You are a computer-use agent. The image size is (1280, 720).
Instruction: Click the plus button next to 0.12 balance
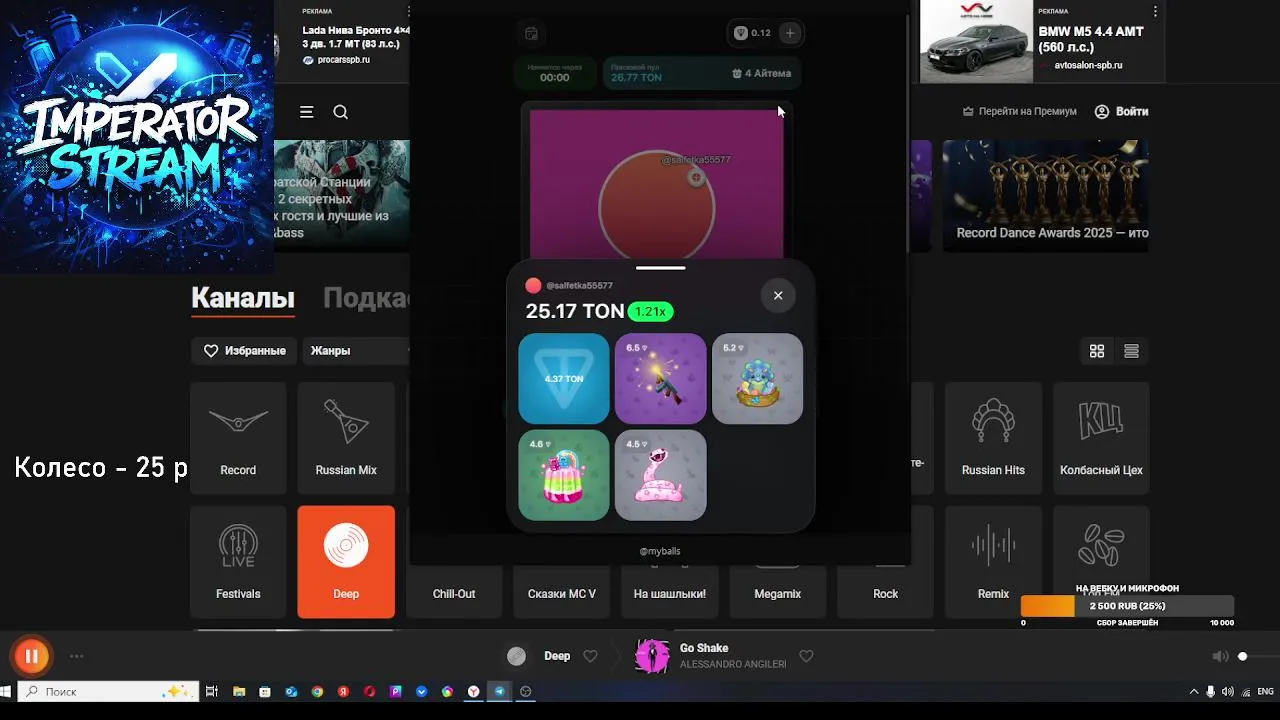790,33
